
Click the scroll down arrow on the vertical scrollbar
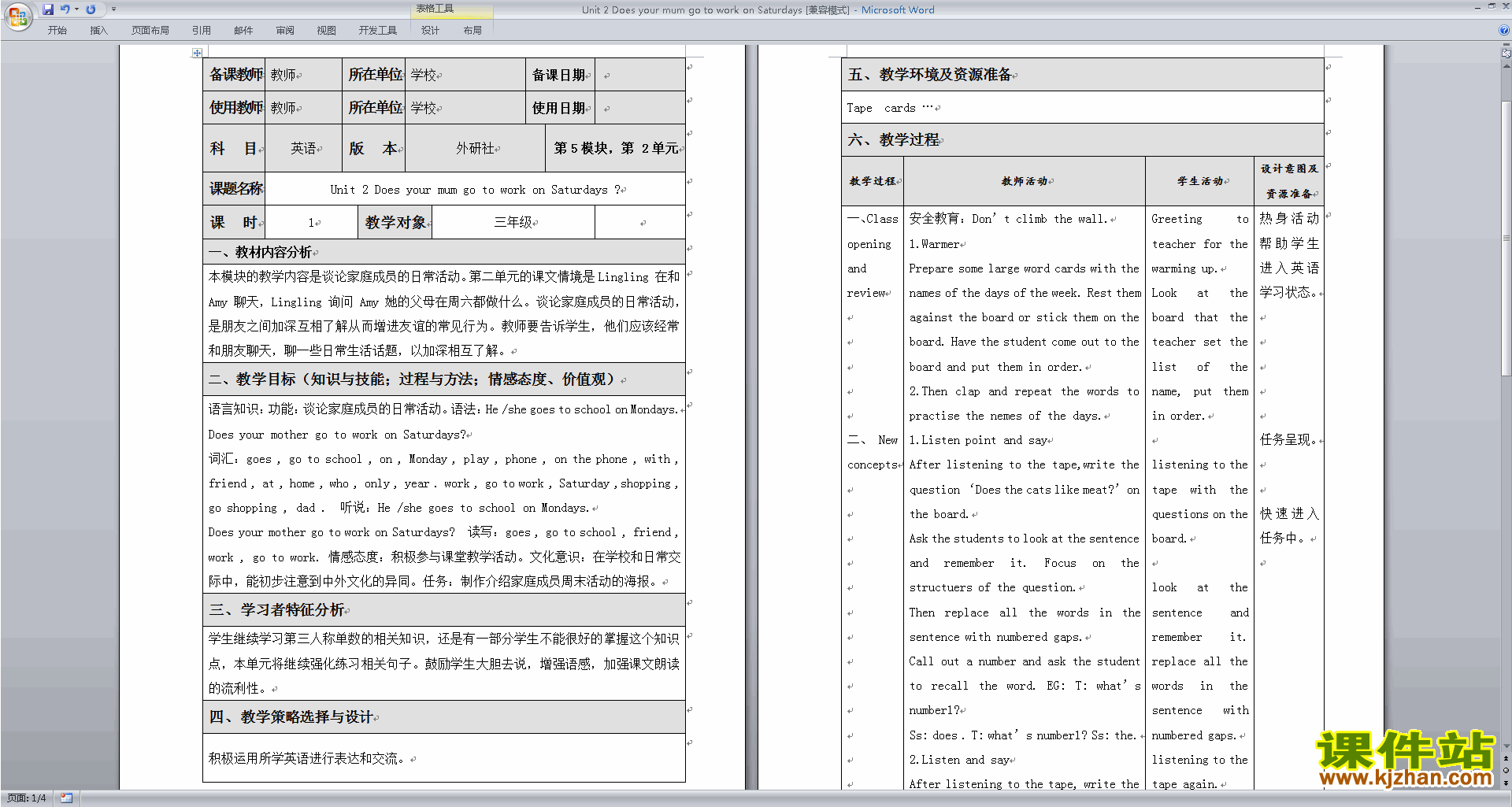[1506, 746]
